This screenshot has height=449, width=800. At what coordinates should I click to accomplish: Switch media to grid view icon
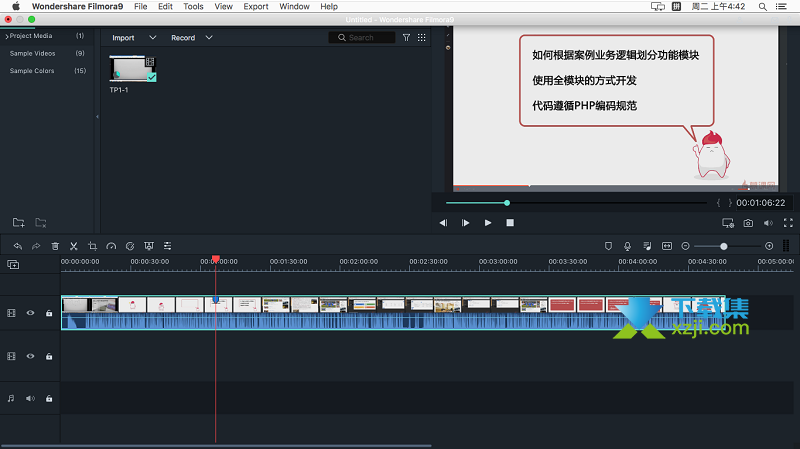coord(421,37)
